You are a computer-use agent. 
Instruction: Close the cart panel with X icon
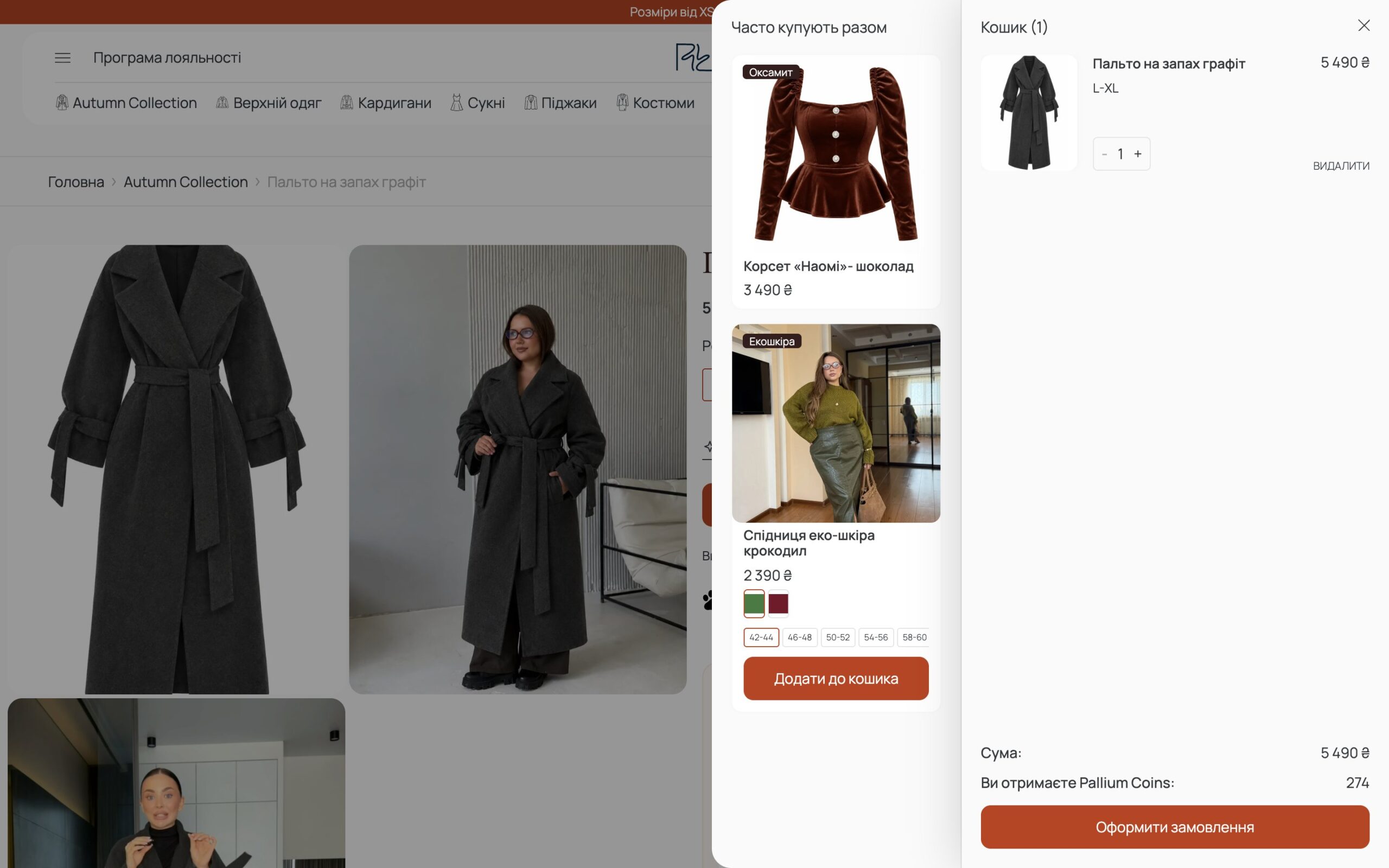[1363, 25]
